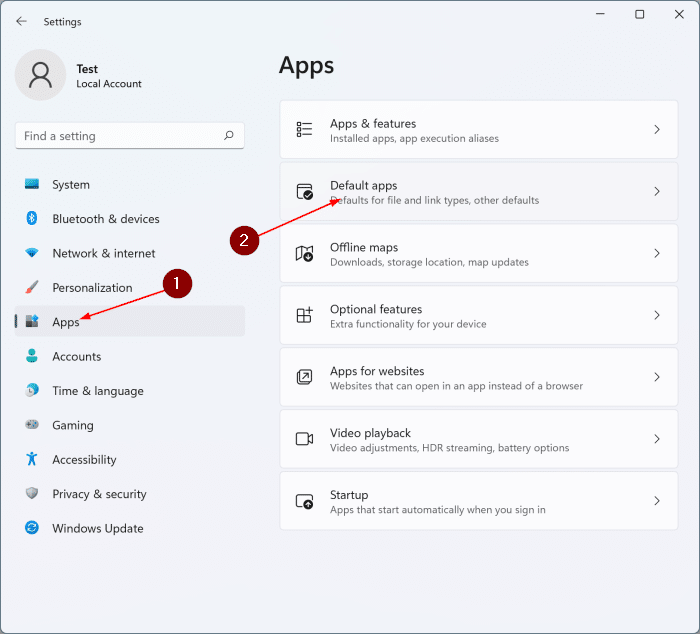Focus the Find a setting search field
This screenshot has width=700, height=634.
(x=129, y=135)
